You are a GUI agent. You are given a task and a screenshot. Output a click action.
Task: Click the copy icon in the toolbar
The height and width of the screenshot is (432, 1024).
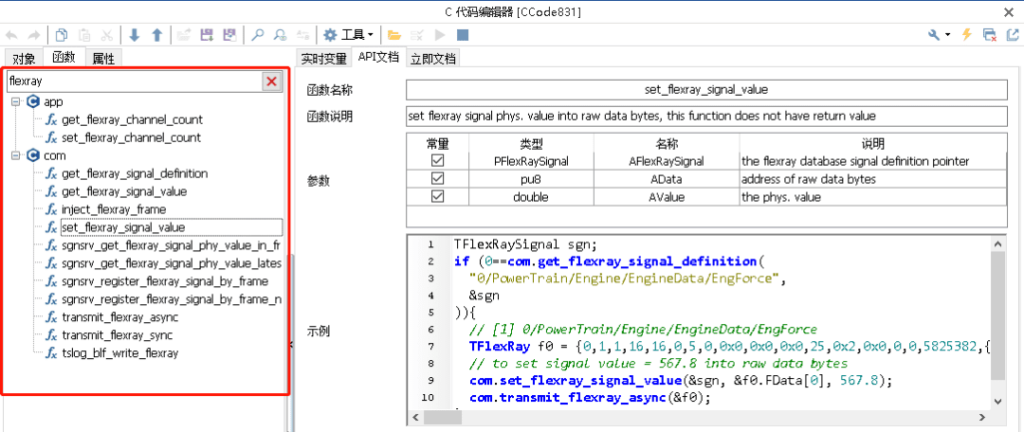[x=61, y=35]
